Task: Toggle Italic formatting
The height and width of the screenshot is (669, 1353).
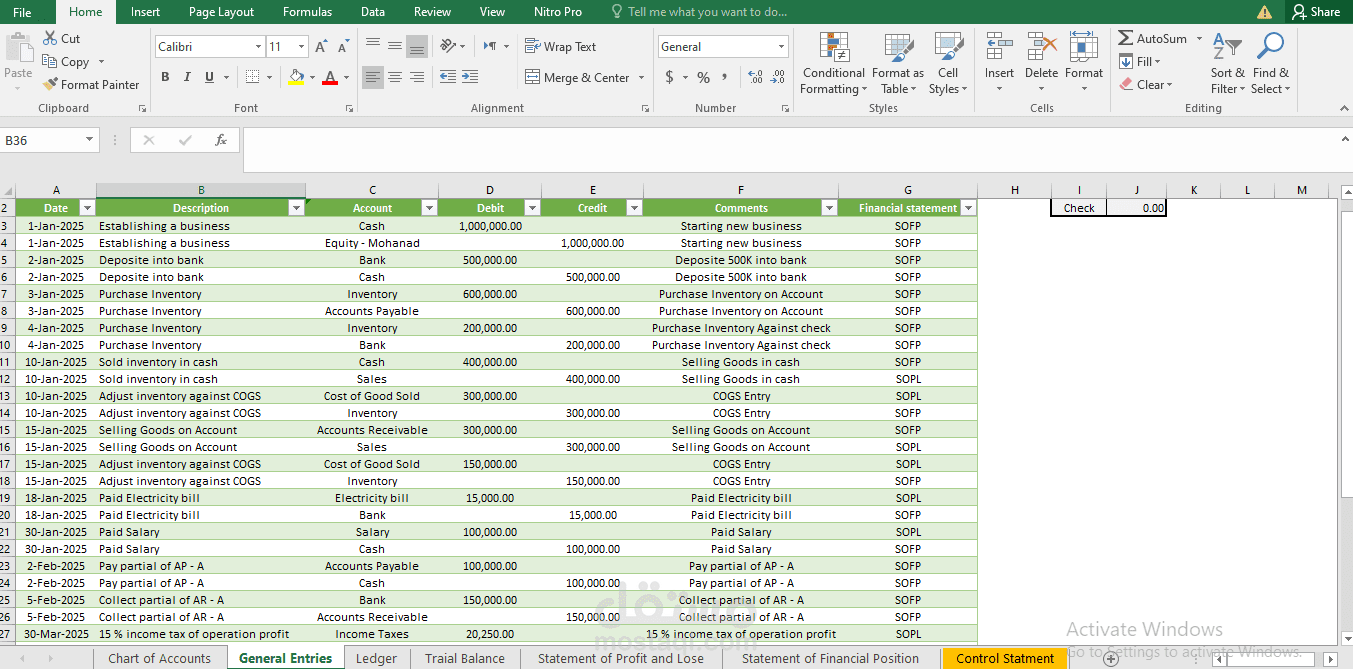Action: [x=187, y=77]
